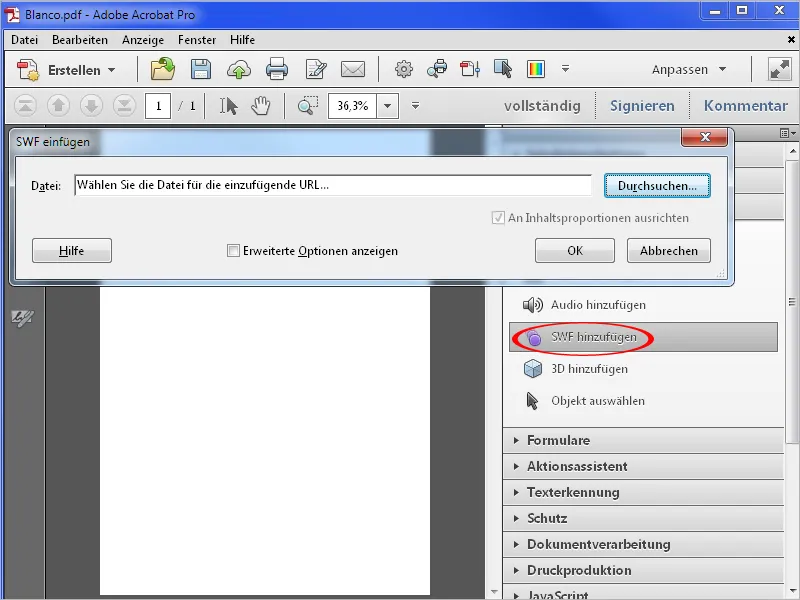Close the document with menu bar X

click(791, 39)
